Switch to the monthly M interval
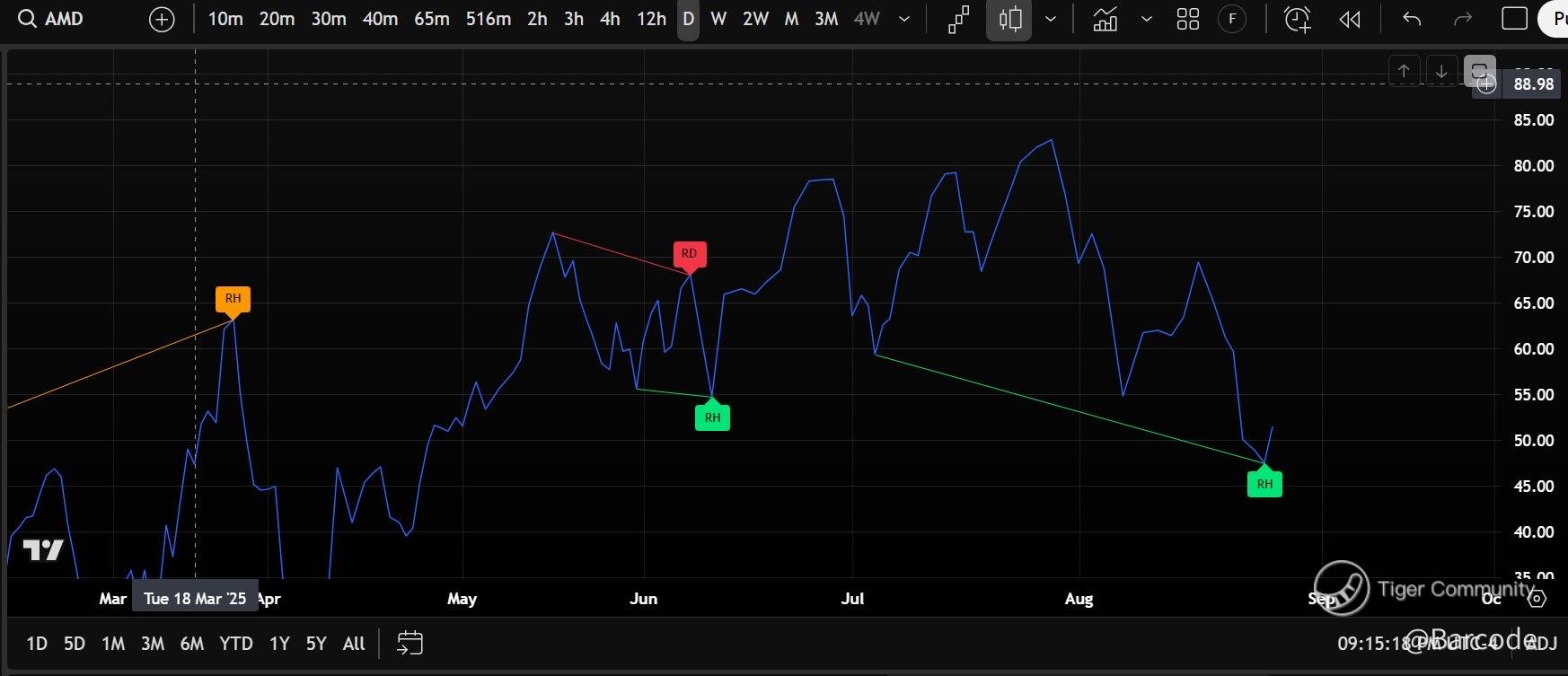 791,19
